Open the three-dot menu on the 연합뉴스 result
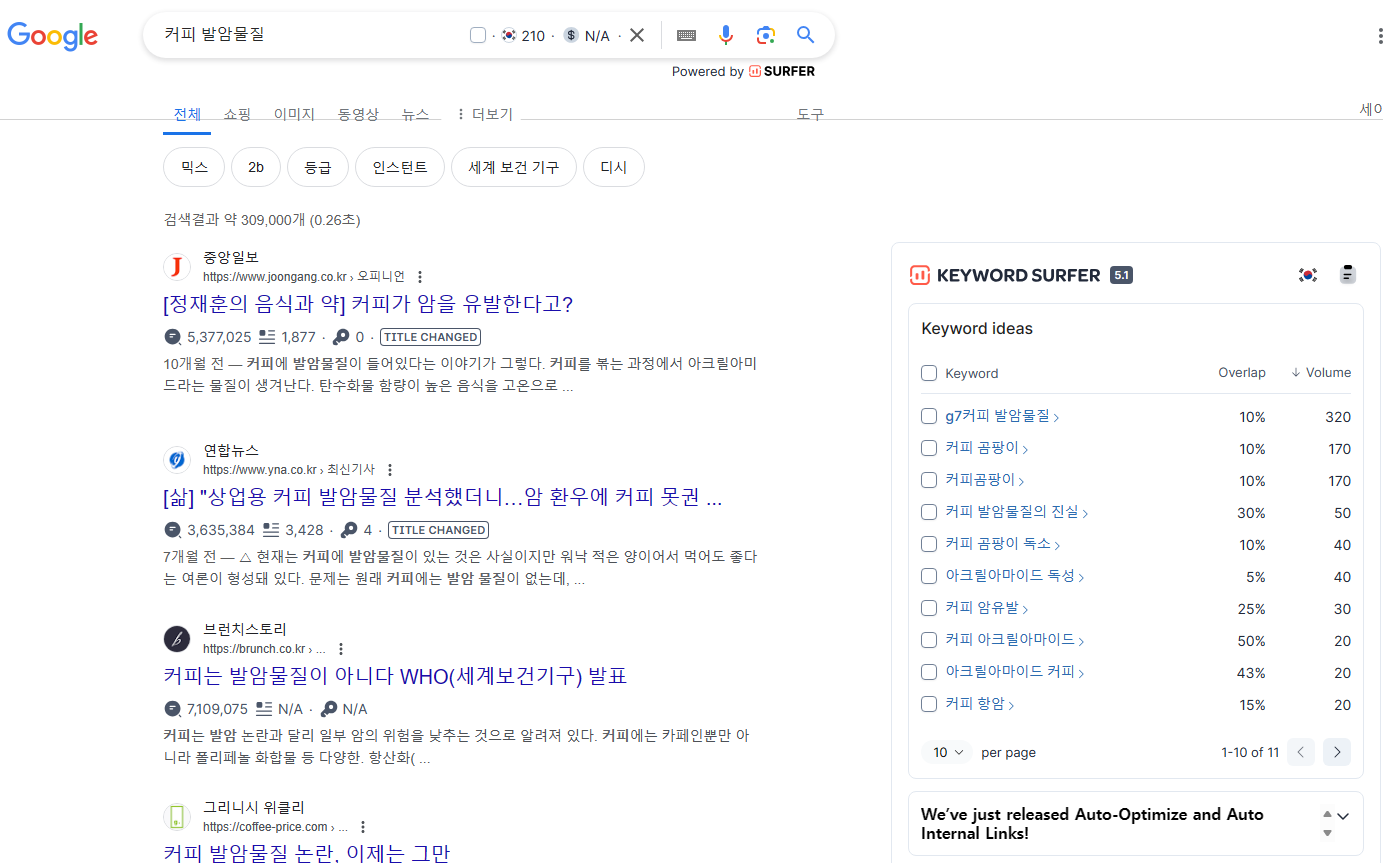This screenshot has width=1383, height=863. [390, 469]
